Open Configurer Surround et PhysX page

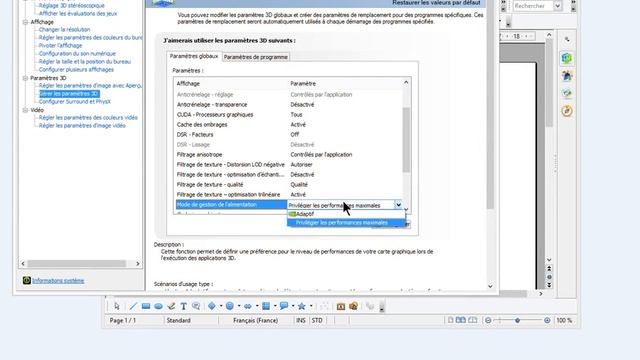click(75, 102)
